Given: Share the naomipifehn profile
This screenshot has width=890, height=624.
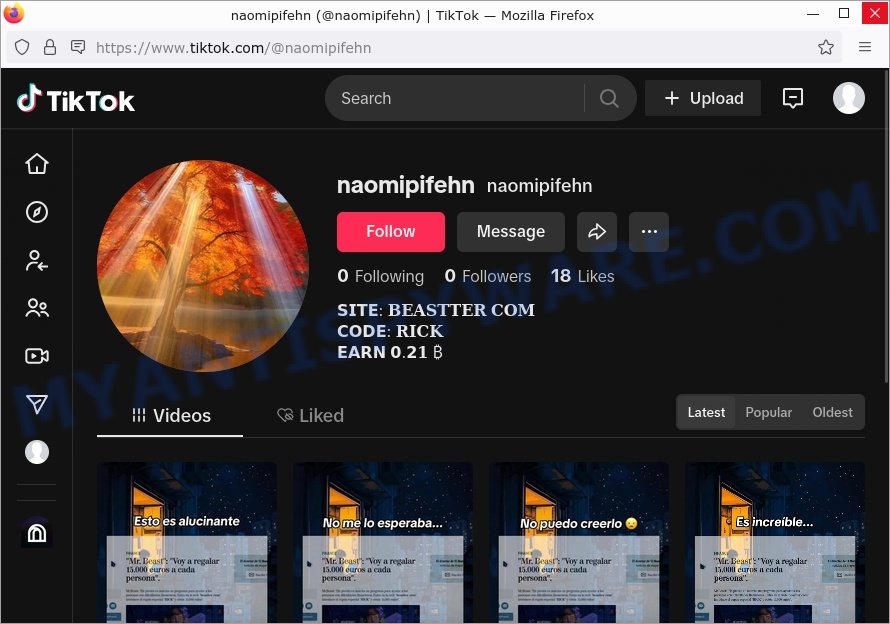Looking at the screenshot, I should coord(597,232).
